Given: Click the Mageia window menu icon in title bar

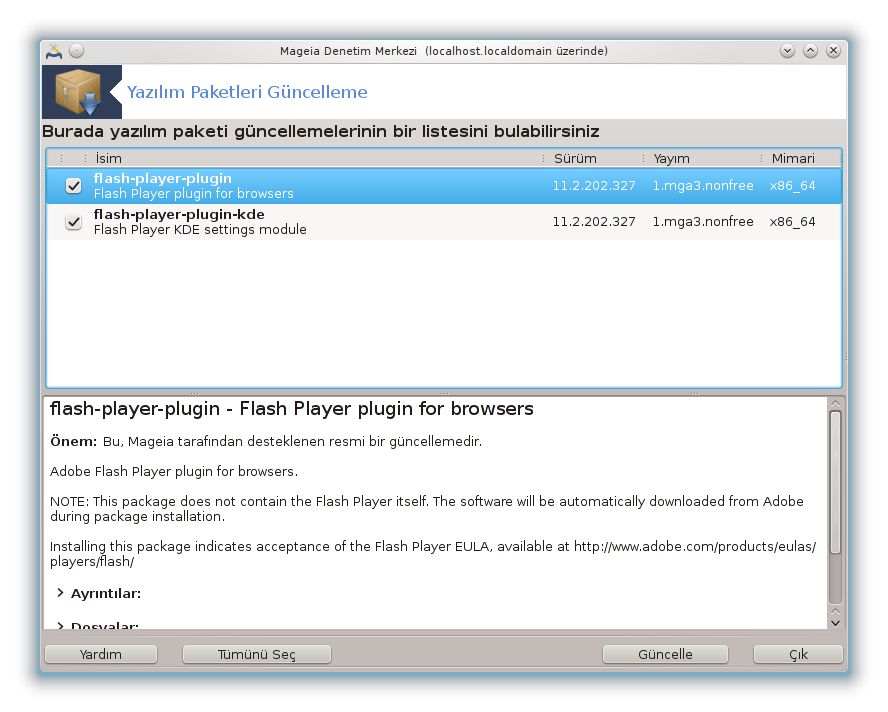Looking at the screenshot, I should coord(54,51).
